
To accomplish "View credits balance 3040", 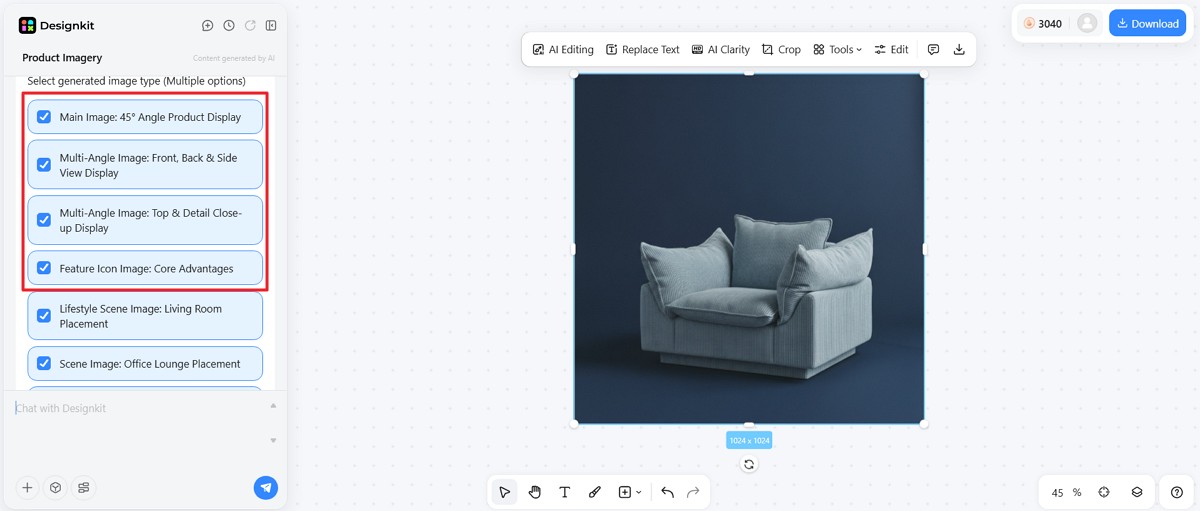I will coord(1042,23).
